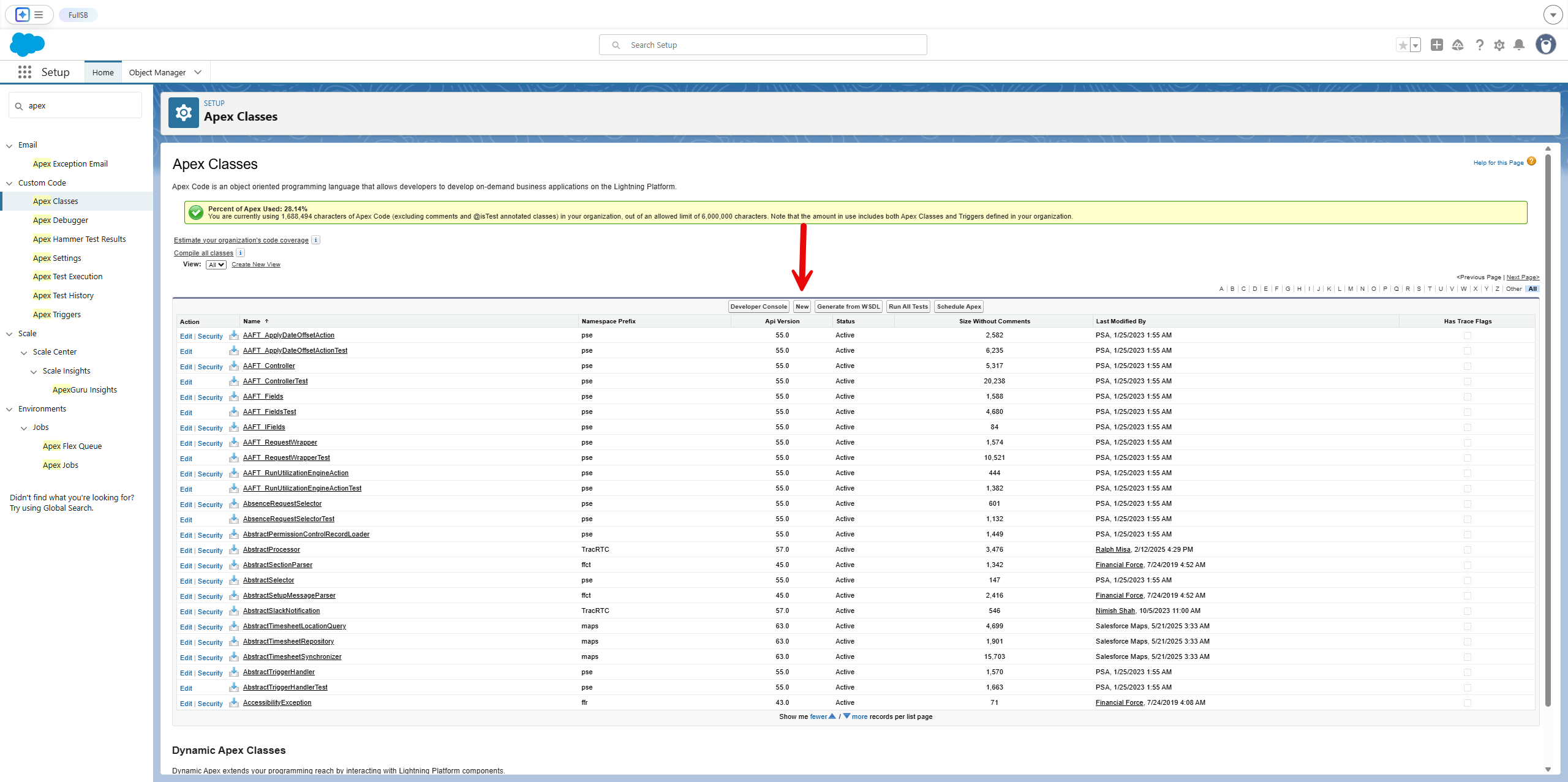Collapse the Scale tree section
This screenshot has width=1568, height=782.
point(9,334)
